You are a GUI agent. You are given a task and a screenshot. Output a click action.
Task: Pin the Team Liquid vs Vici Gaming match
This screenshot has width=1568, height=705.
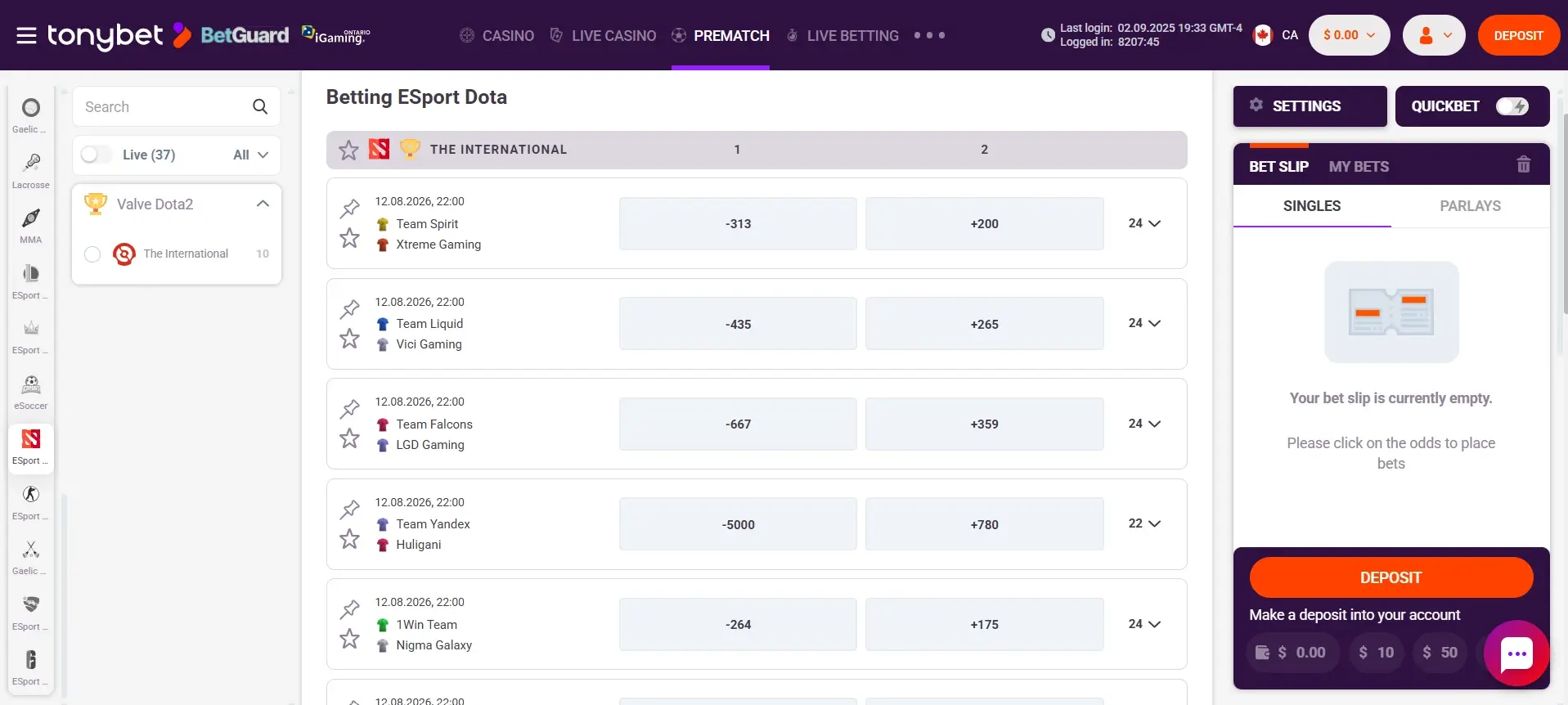[350, 308]
